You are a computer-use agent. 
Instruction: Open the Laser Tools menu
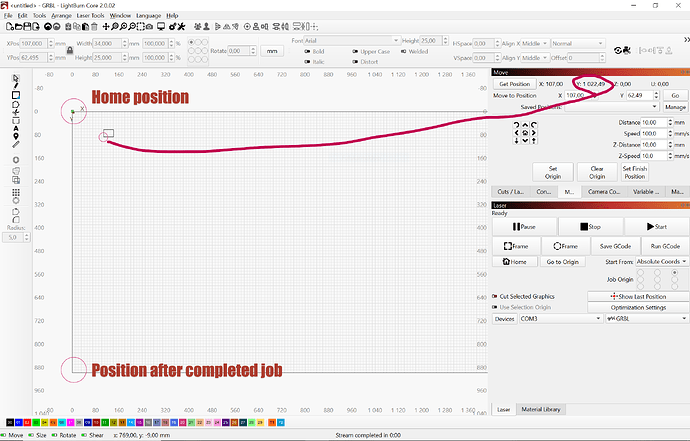click(93, 16)
